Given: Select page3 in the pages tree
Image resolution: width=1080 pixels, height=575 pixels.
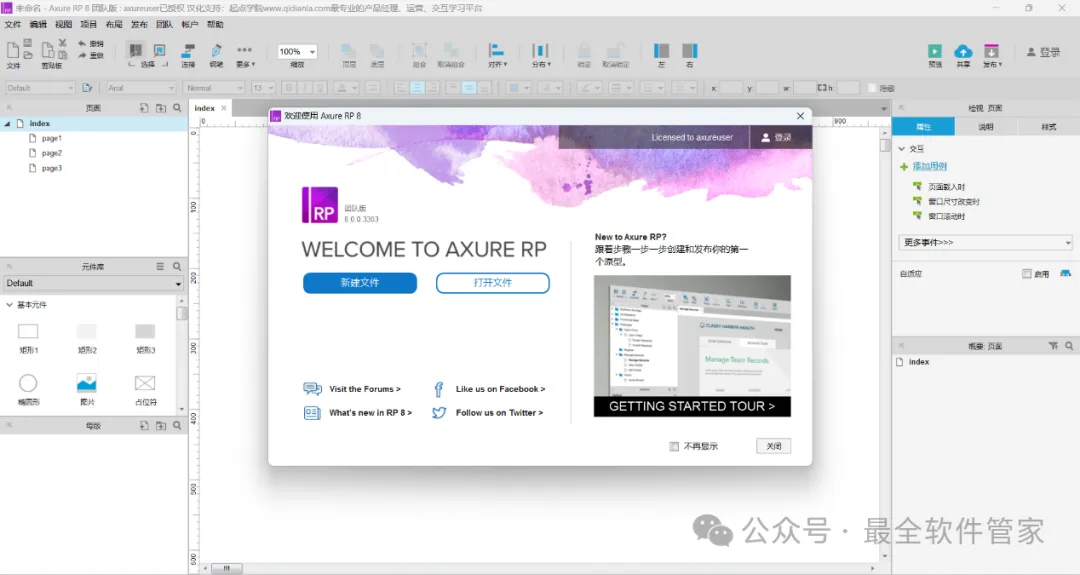Looking at the screenshot, I should point(52,168).
